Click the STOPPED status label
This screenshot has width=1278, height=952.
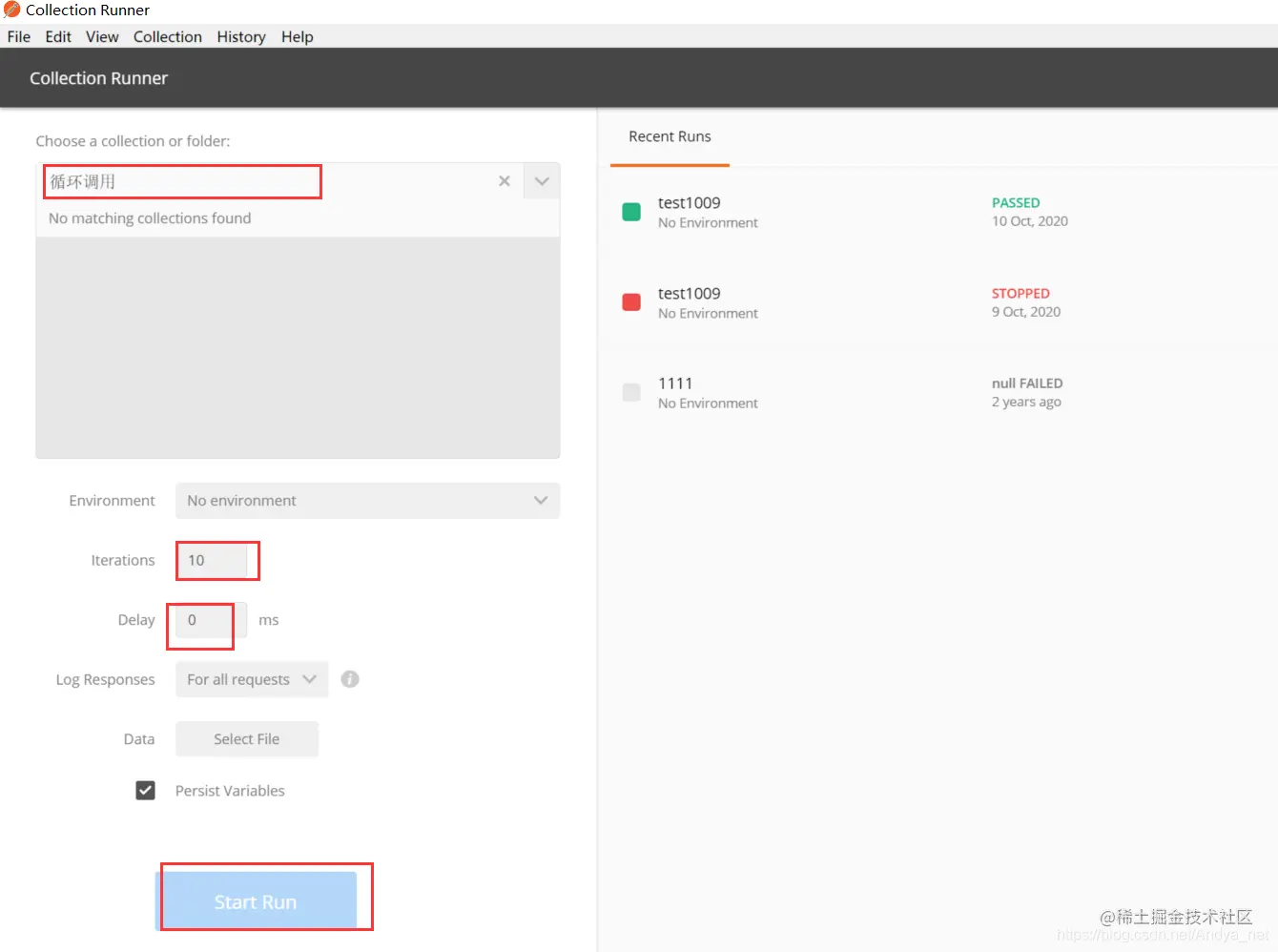pyautogui.click(x=1020, y=294)
